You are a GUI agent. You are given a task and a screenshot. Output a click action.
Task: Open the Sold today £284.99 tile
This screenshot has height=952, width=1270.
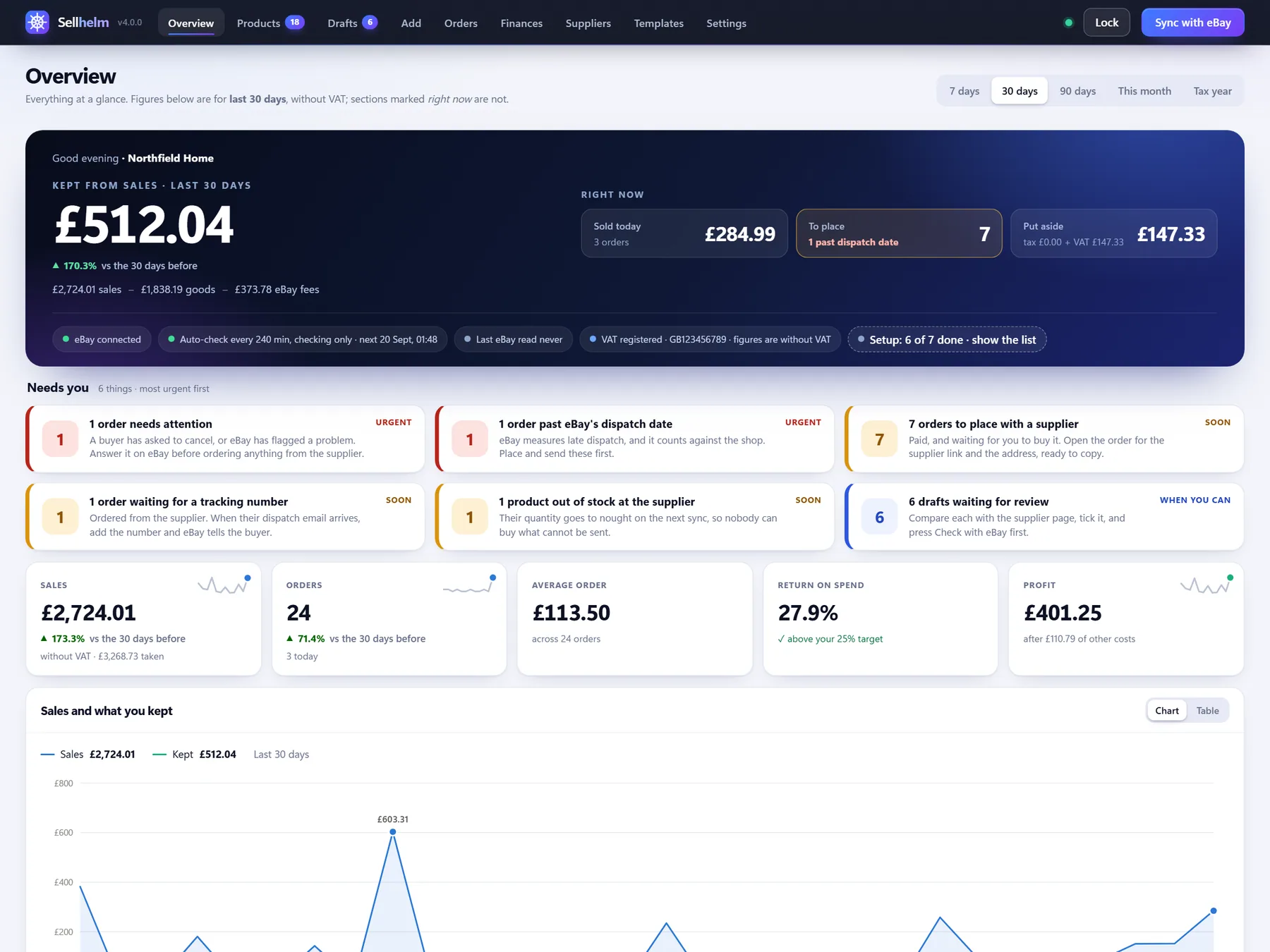(x=684, y=233)
